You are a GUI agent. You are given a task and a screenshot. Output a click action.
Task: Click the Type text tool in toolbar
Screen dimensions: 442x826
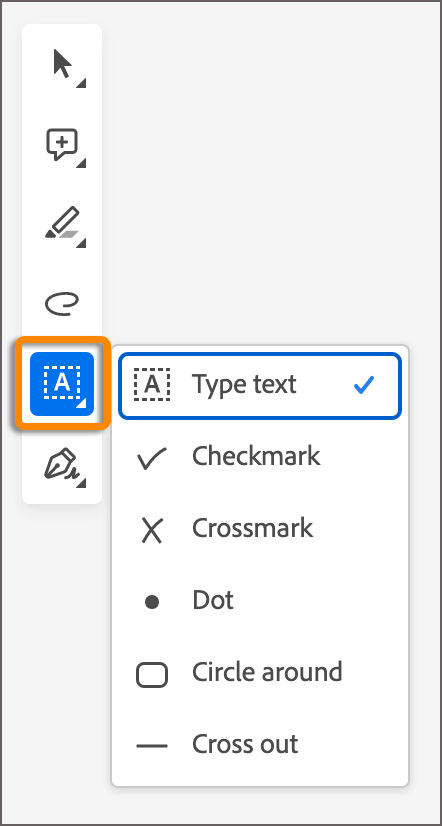click(62, 384)
